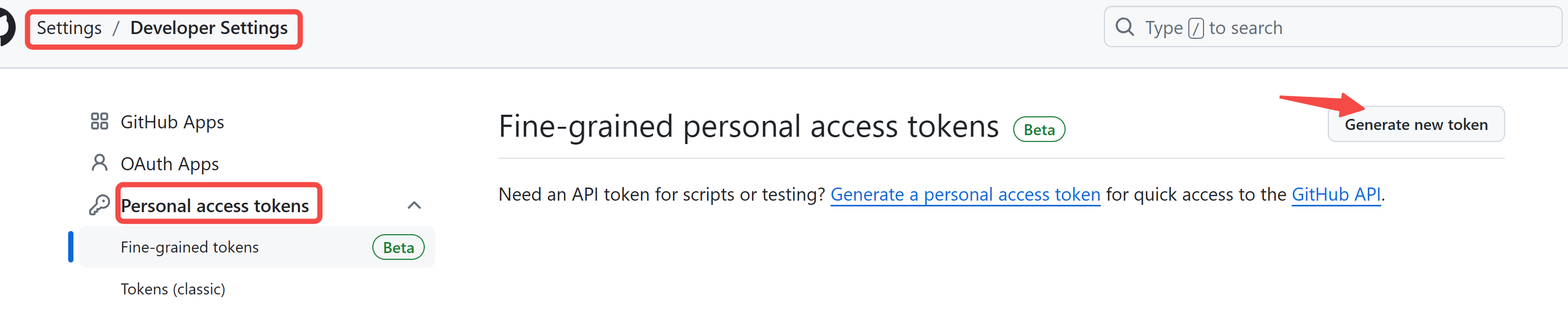Open Developer Settings from the breadcrumb
1568x329 pixels.
click(209, 27)
